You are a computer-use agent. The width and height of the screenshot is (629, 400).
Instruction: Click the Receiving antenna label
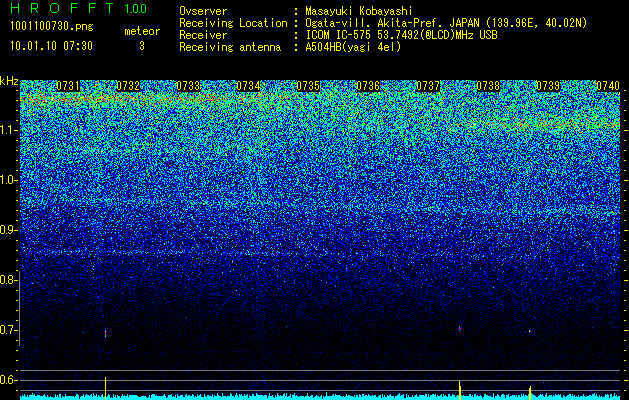pos(230,47)
